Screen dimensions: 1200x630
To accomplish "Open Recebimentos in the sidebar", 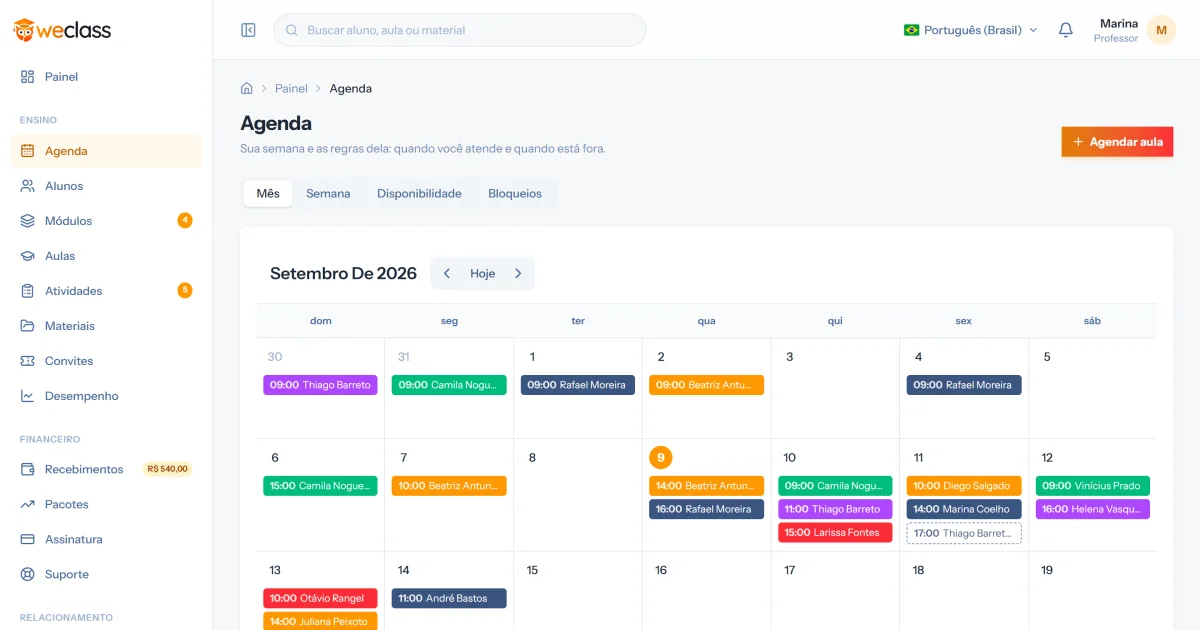I will (106, 469).
